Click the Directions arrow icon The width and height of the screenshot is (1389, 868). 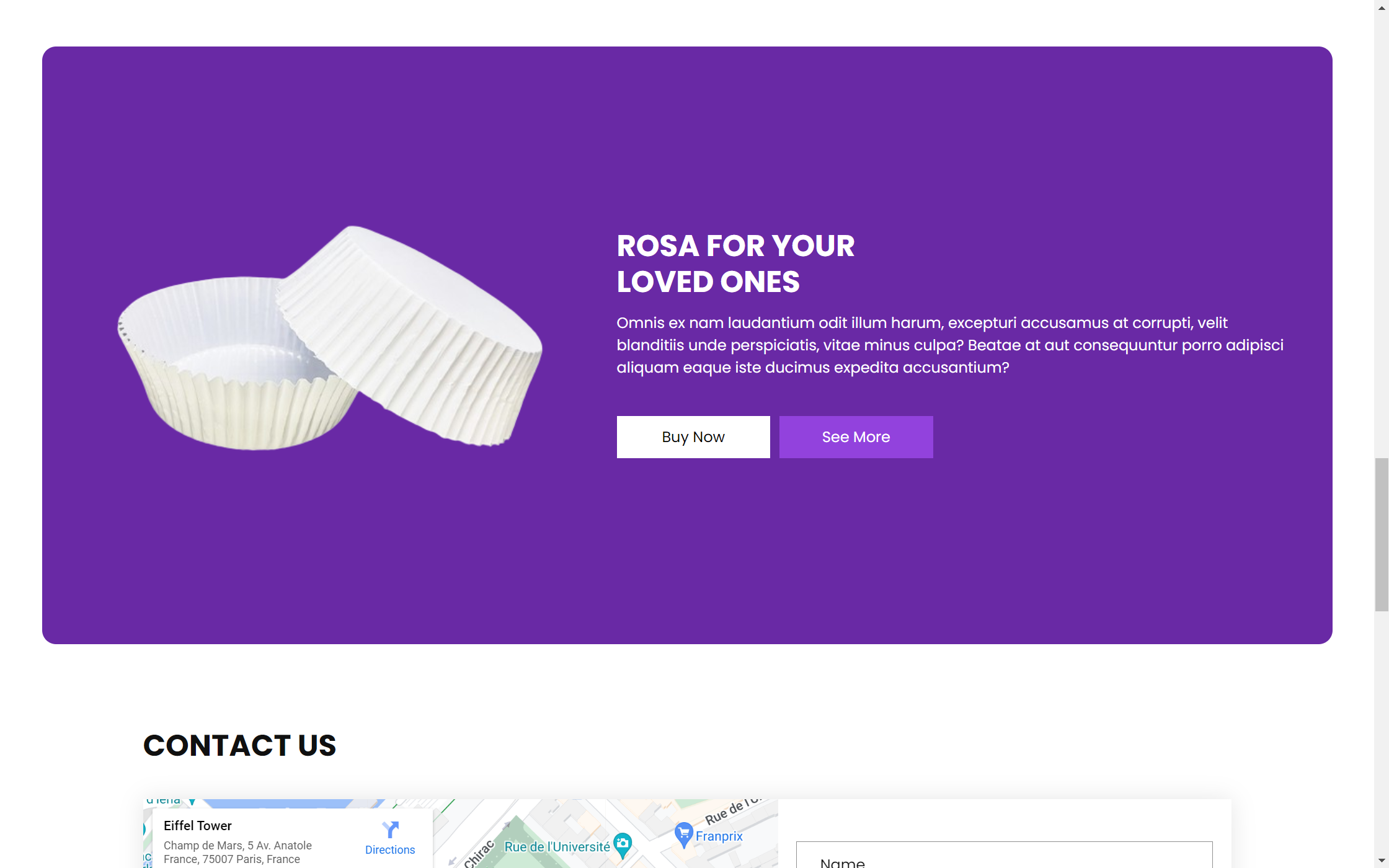click(x=390, y=830)
